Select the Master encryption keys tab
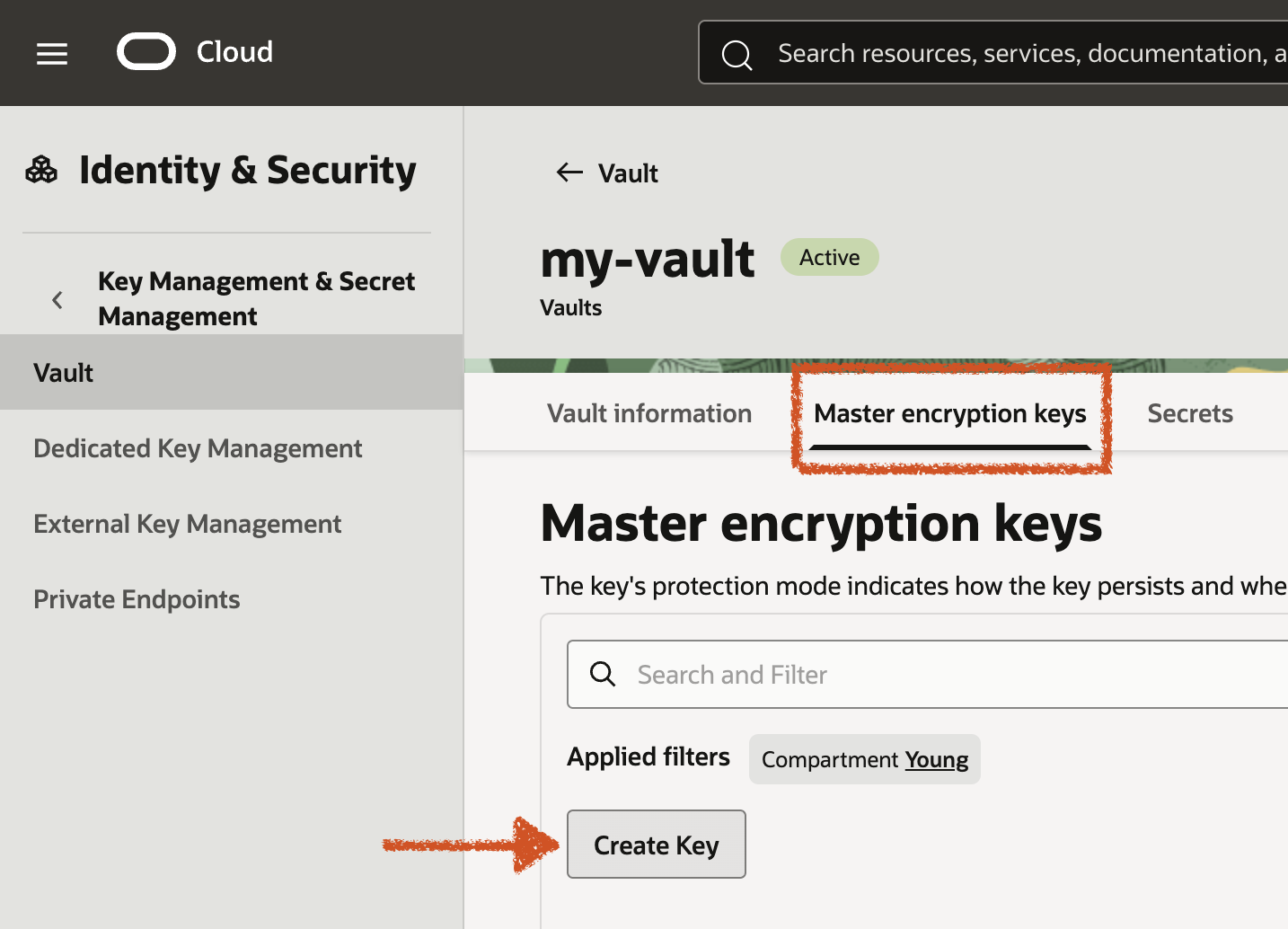Viewport: 1288px width, 929px height. point(950,414)
